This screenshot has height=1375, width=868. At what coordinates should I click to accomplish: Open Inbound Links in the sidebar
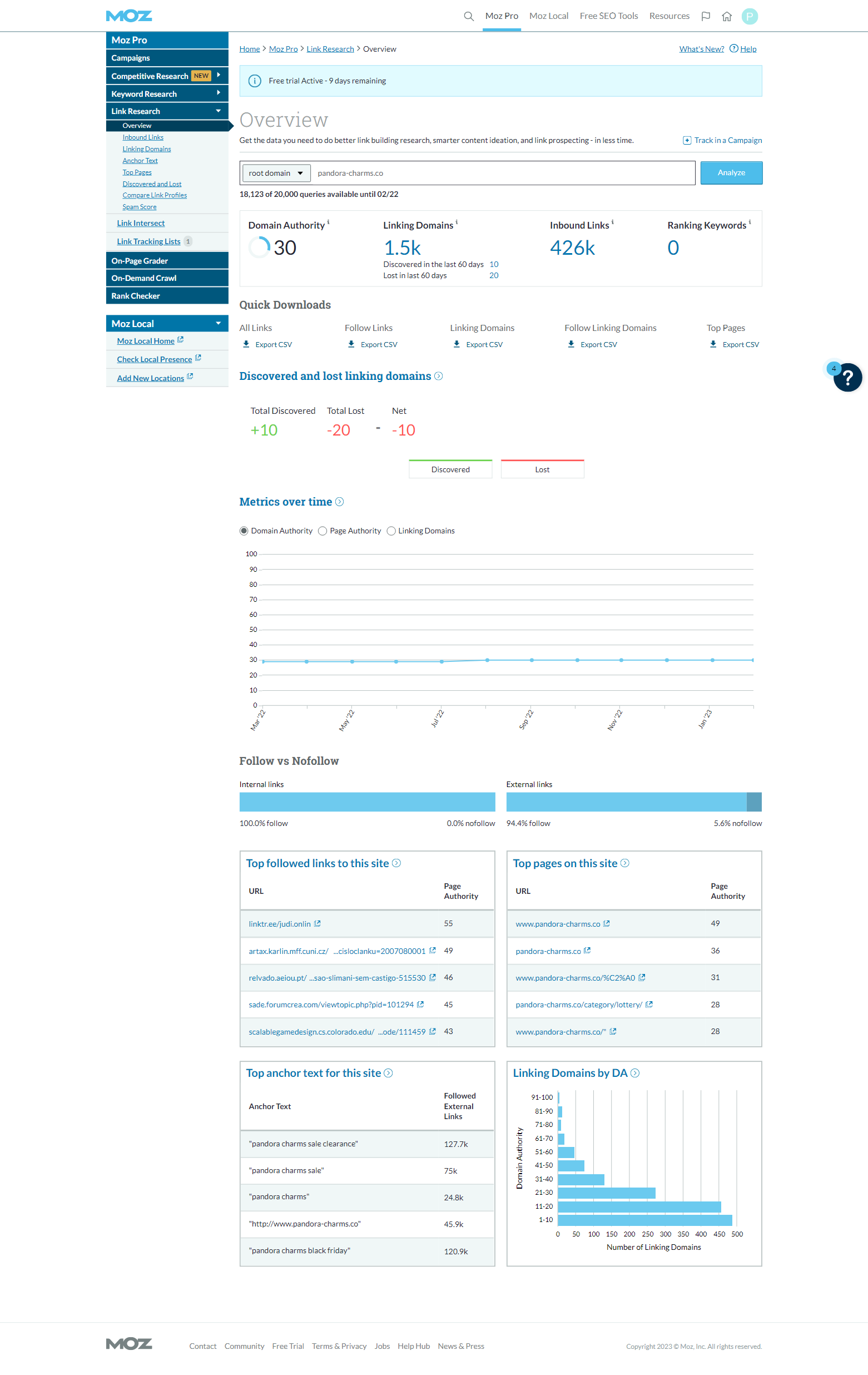(143, 137)
